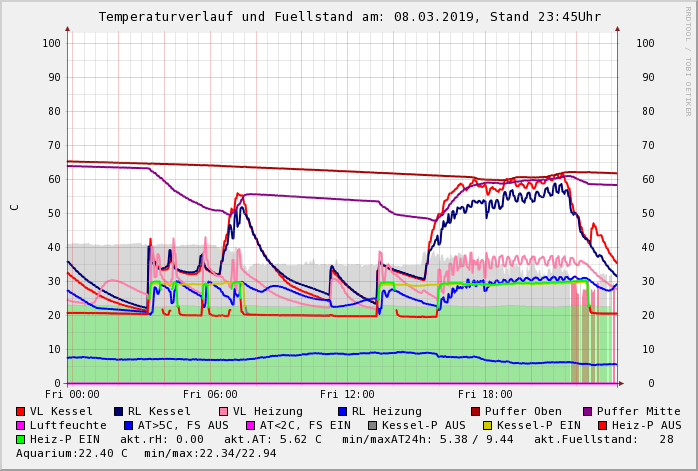Viewport: 698px width, 471px height.
Task: Click the AT>5C, FS AUS legend label
Action: point(182,425)
